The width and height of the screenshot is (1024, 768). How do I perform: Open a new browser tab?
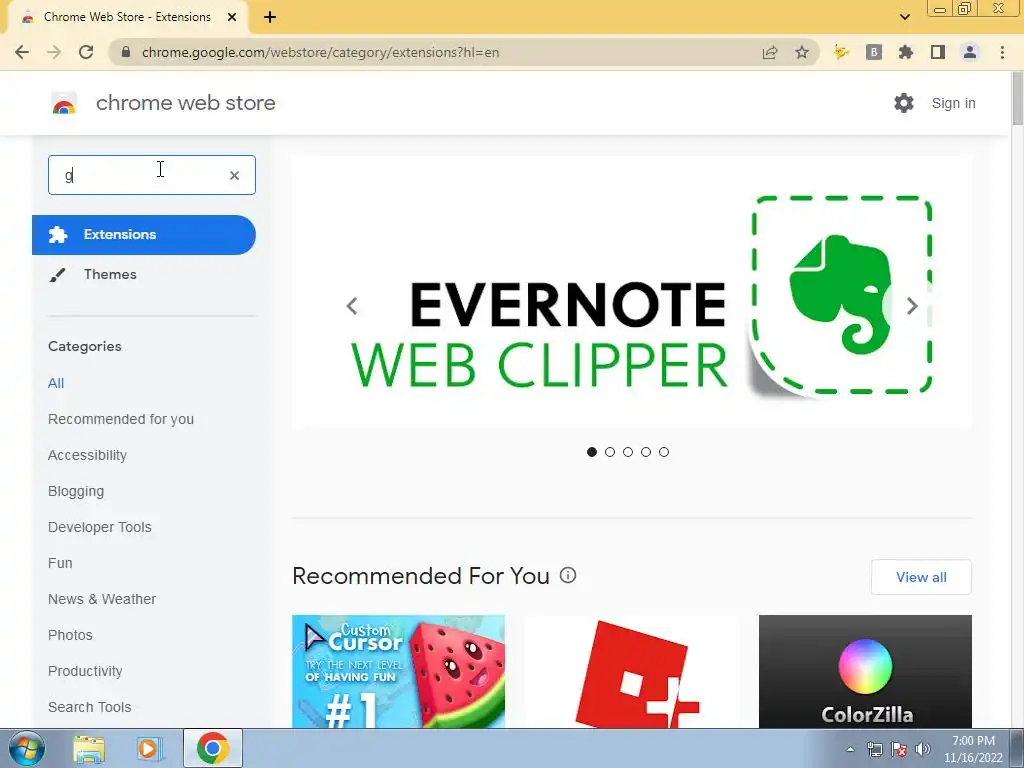(270, 17)
